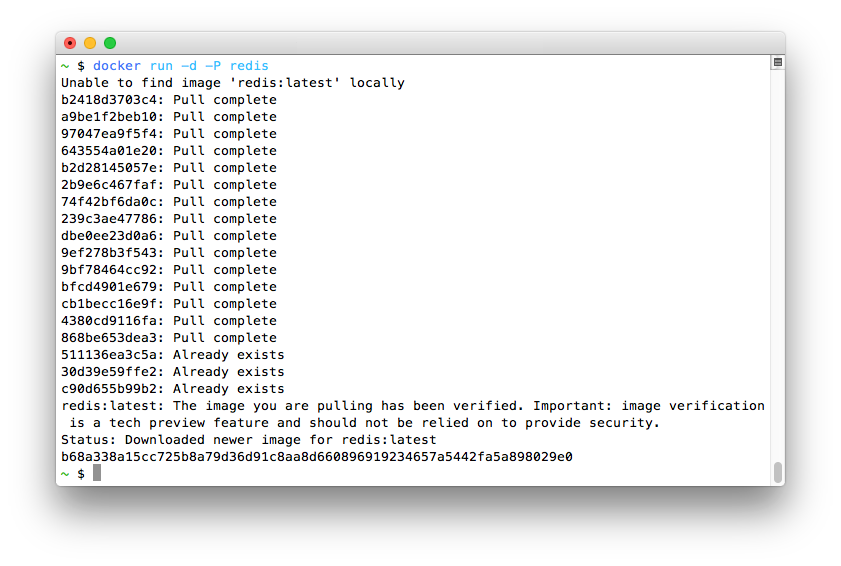Close the terminal window with red button
This screenshot has height=566, width=841.
coord(70,43)
